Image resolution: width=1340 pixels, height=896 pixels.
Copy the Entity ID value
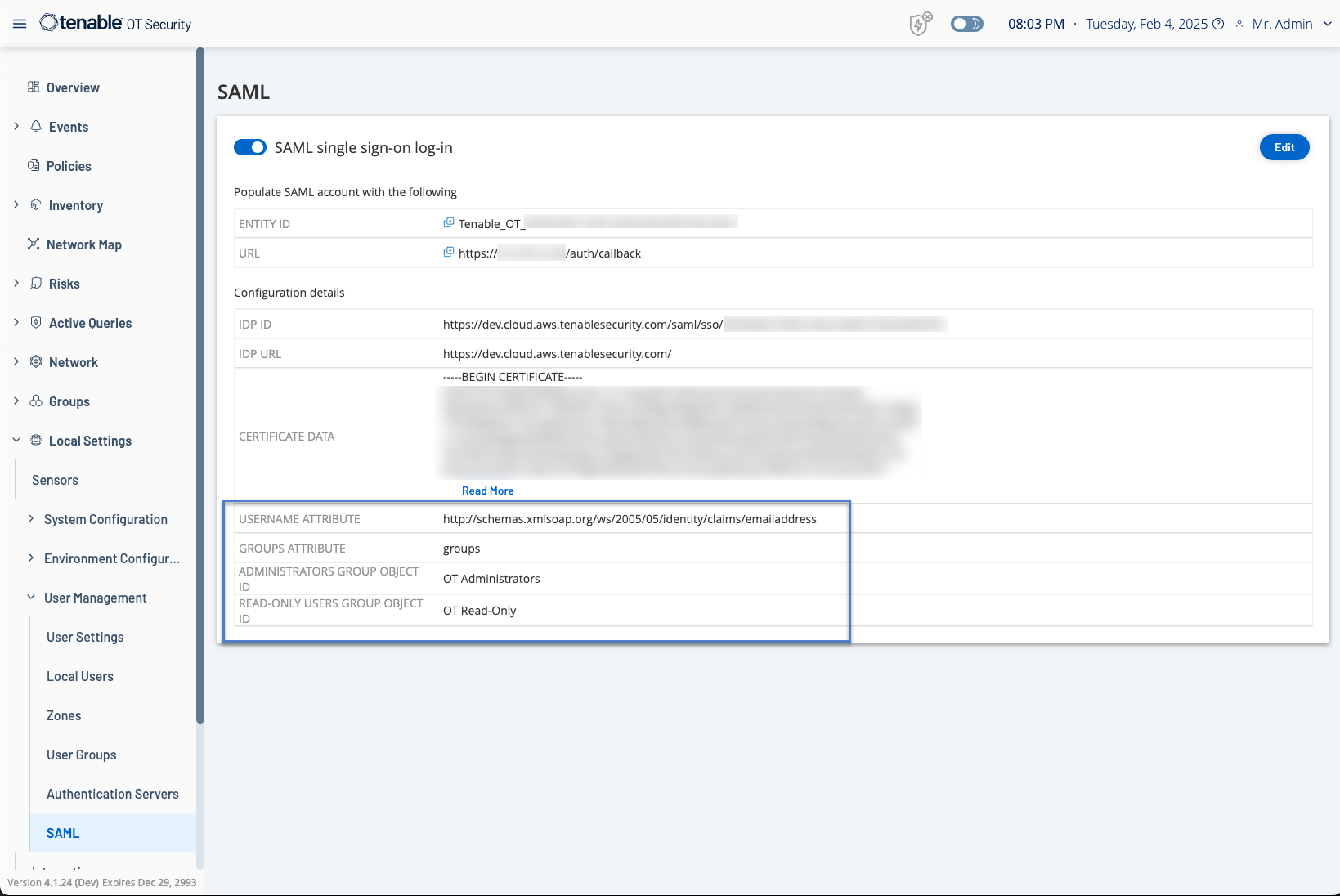click(448, 223)
